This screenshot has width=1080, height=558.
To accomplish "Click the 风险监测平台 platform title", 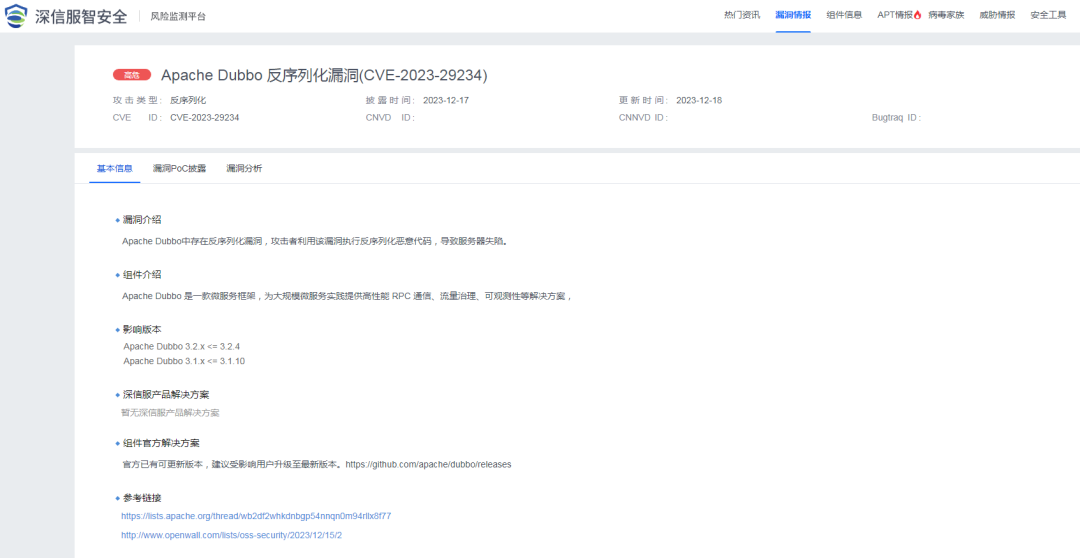I will [x=178, y=16].
